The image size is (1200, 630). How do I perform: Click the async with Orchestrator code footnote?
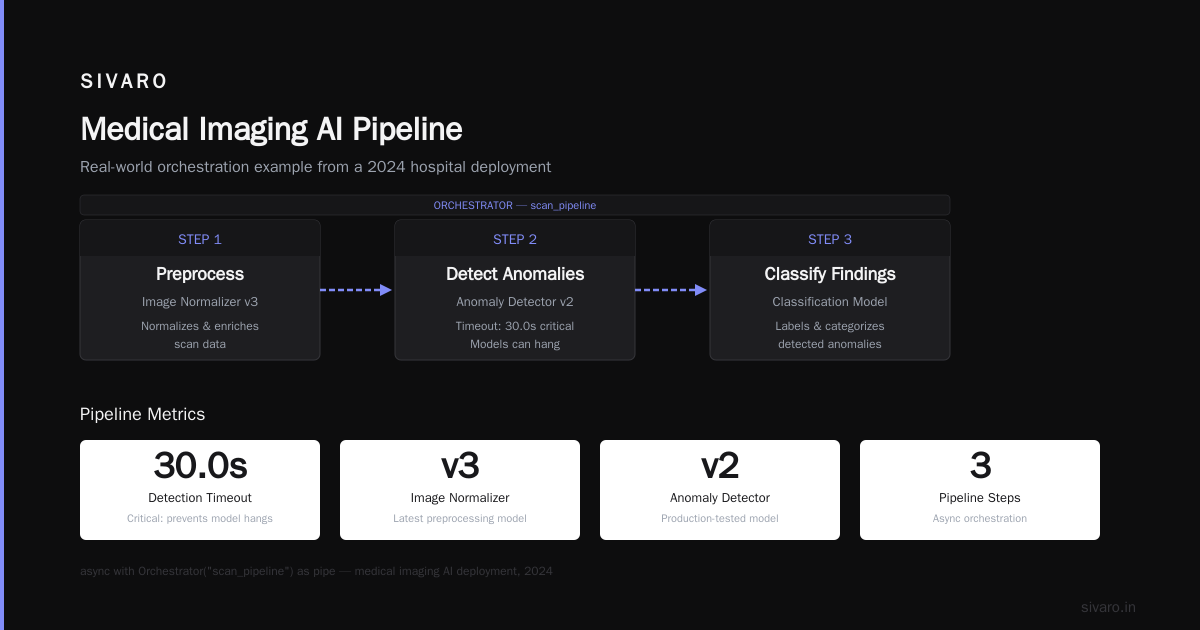coord(316,571)
